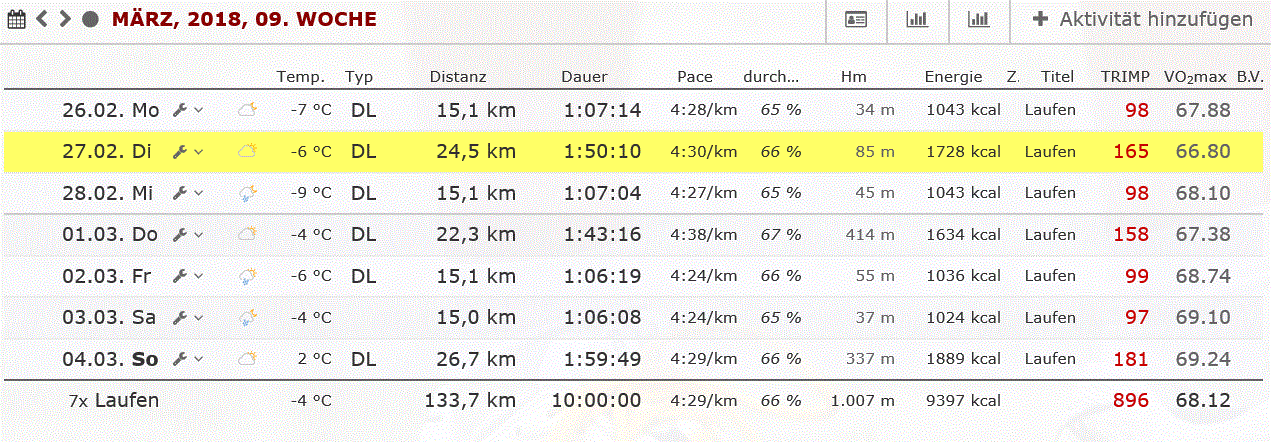The height and width of the screenshot is (442, 1271).
Task: Click the Aktivität hinzufügen button
Action: [1142, 20]
